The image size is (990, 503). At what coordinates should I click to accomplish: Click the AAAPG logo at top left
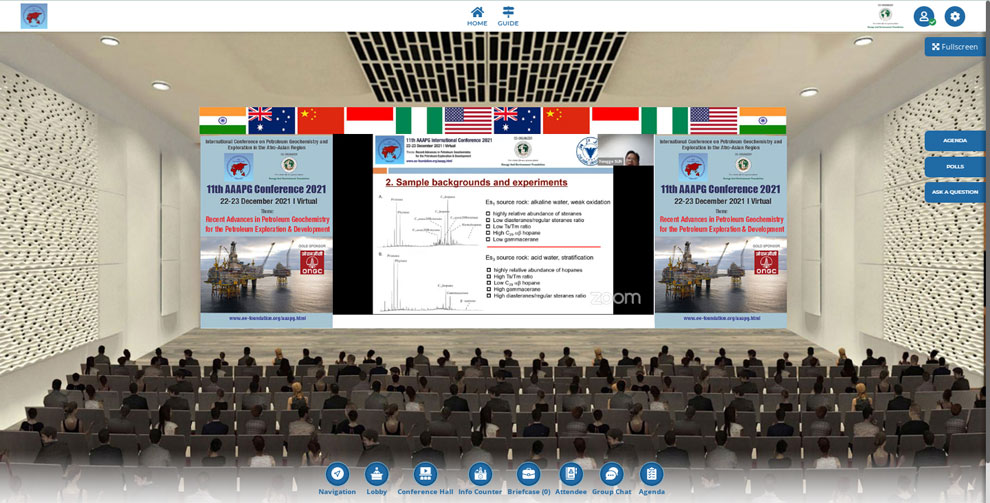click(x=33, y=16)
